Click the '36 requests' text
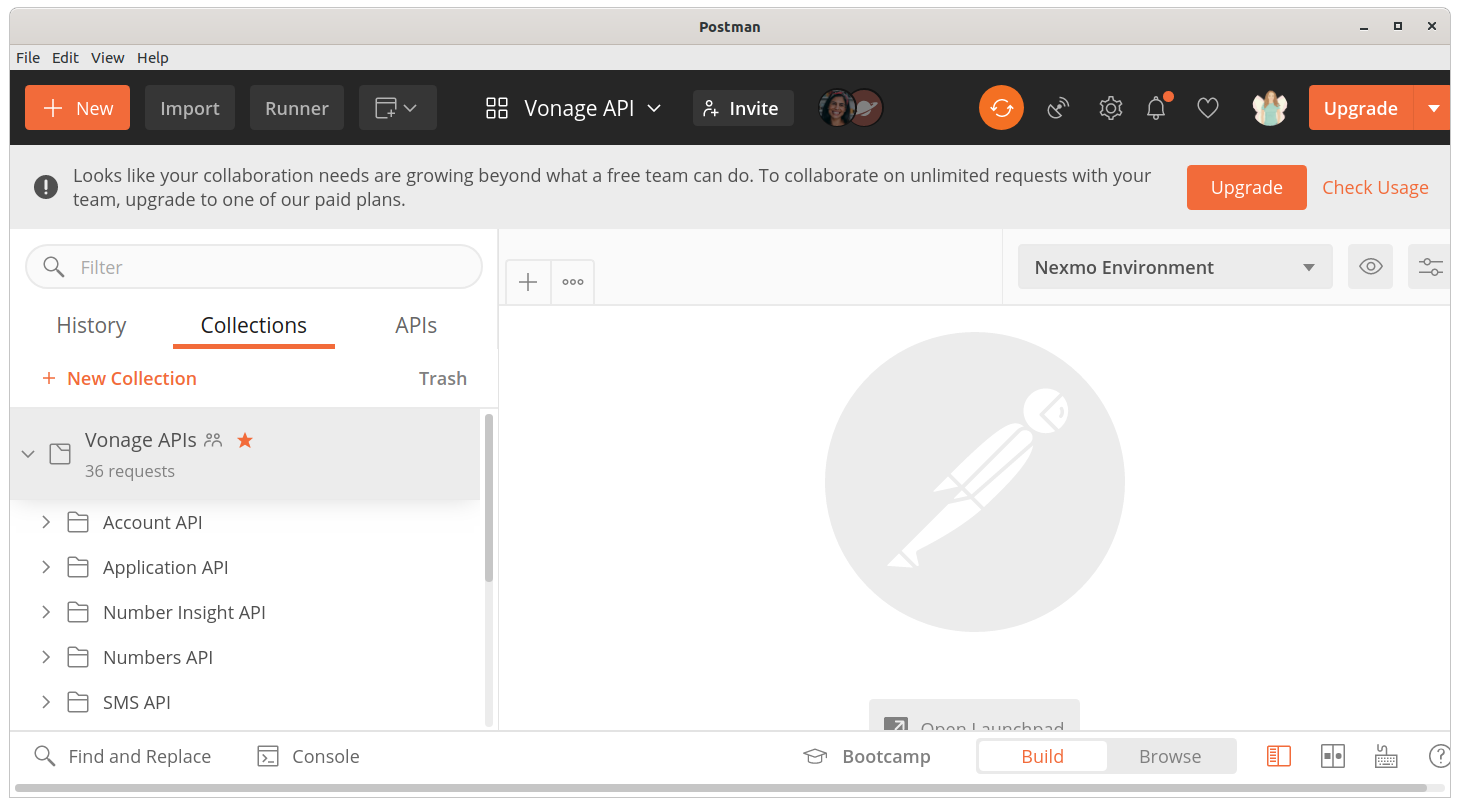Viewport: 1460px width, 807px height. (130, 471)
